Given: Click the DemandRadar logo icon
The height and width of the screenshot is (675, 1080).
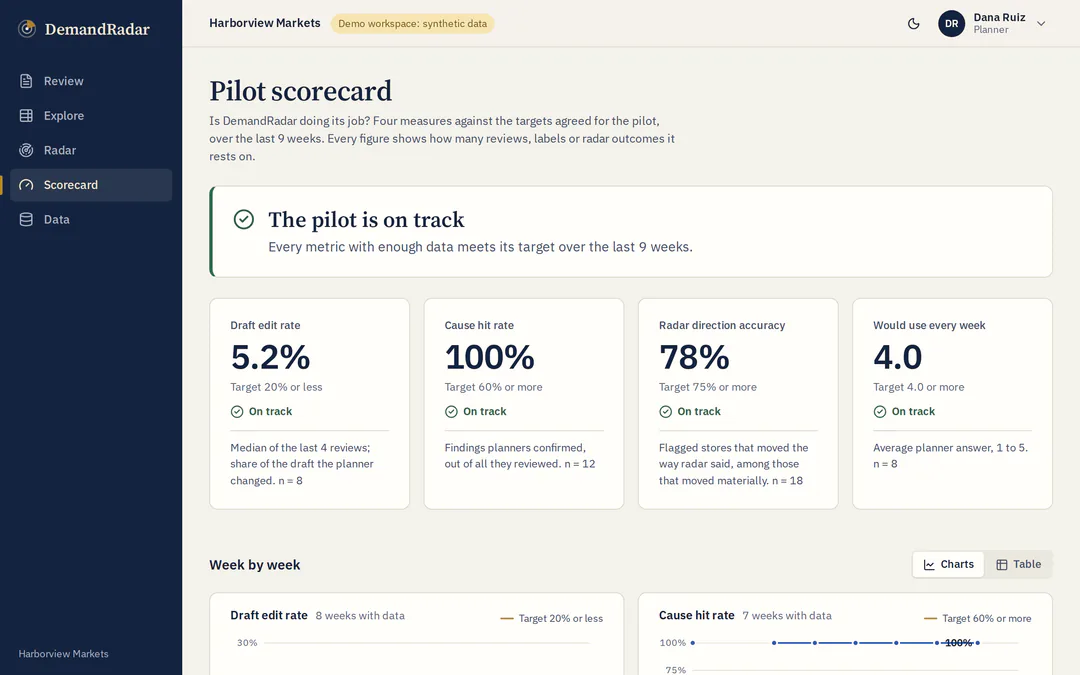Looking at the screenshot, I should click(27, 29).
